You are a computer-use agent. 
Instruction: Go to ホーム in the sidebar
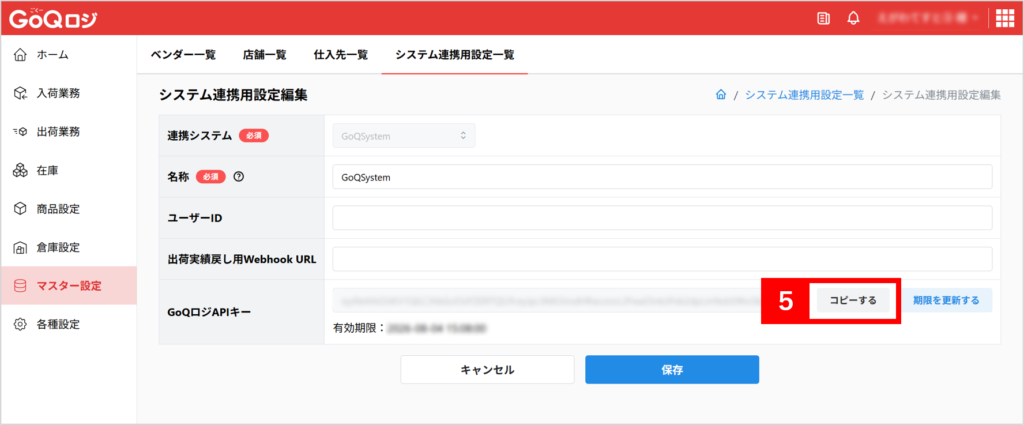69,55
